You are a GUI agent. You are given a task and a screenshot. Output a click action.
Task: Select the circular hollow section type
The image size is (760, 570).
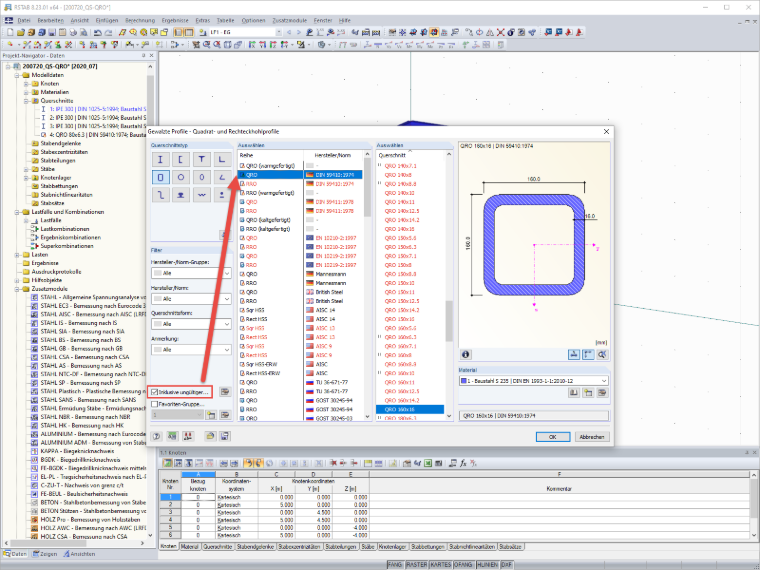181,177
